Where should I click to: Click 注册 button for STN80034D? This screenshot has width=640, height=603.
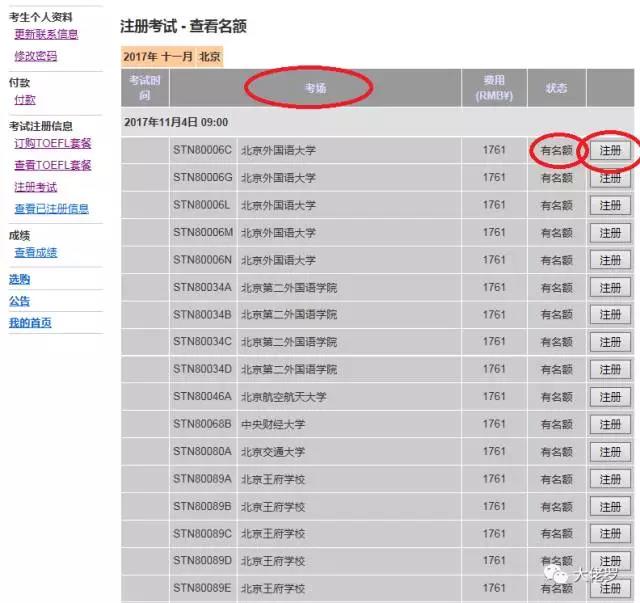(610, 369)
